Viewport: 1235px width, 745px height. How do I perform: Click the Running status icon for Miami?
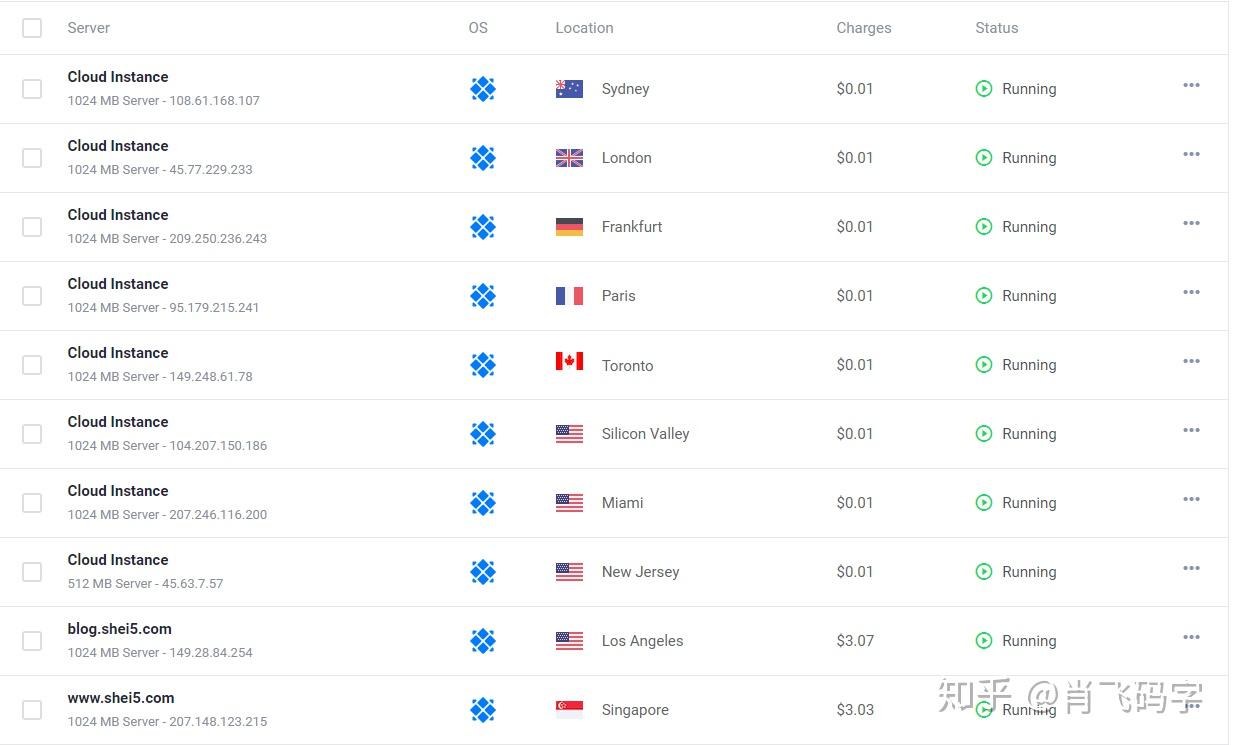pyautogui.click(x=984, y=503)
